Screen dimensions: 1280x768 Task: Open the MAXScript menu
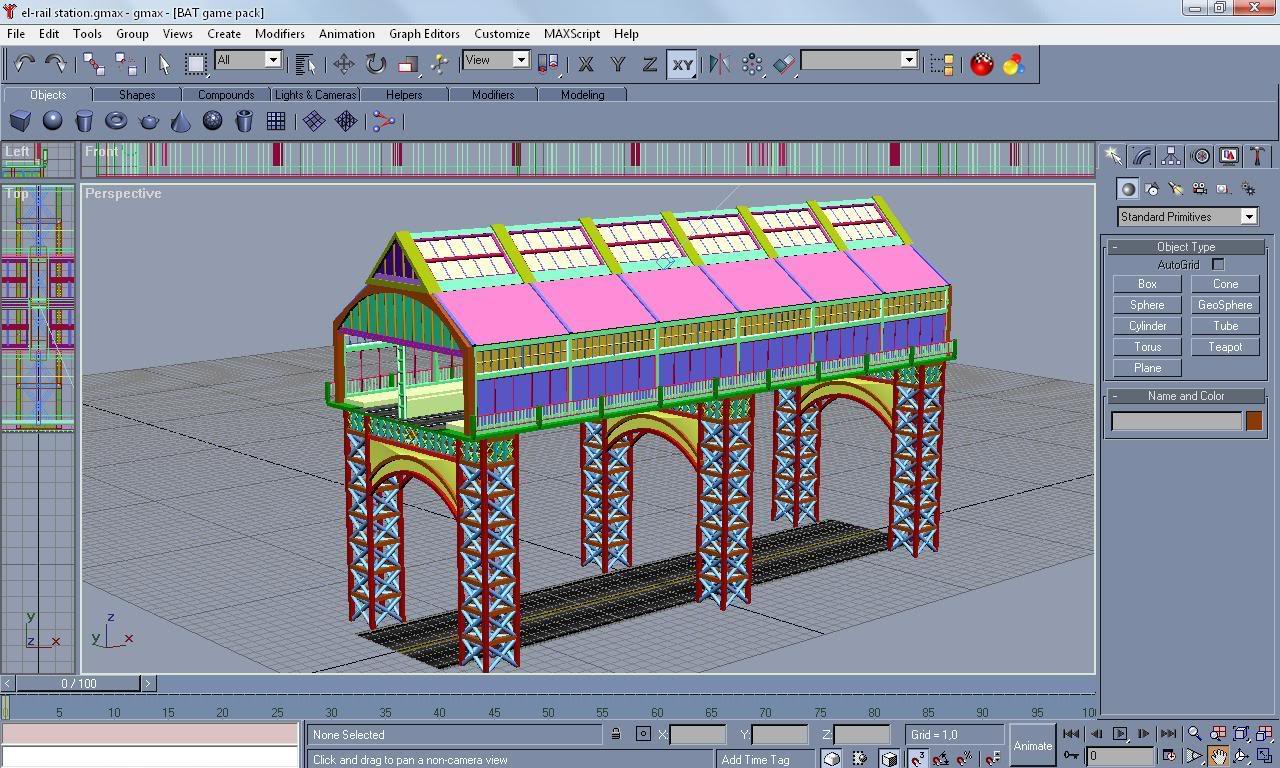tap(572, 33)
